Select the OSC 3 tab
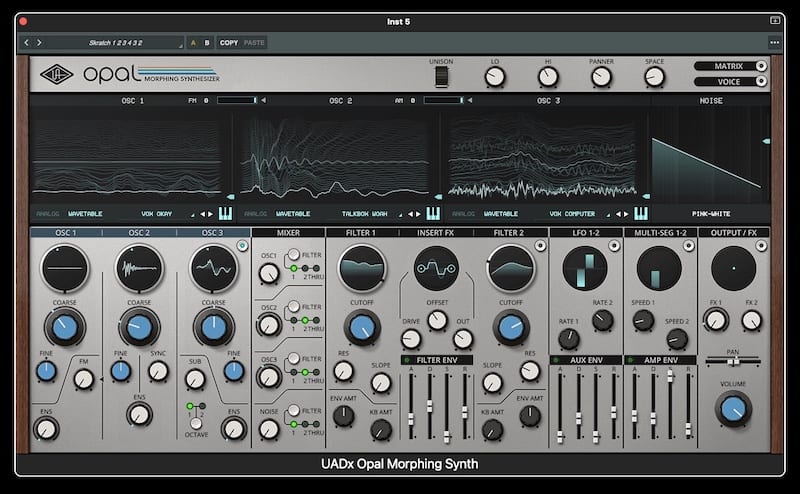Screen dimensions: 800x494 [213, 233]
